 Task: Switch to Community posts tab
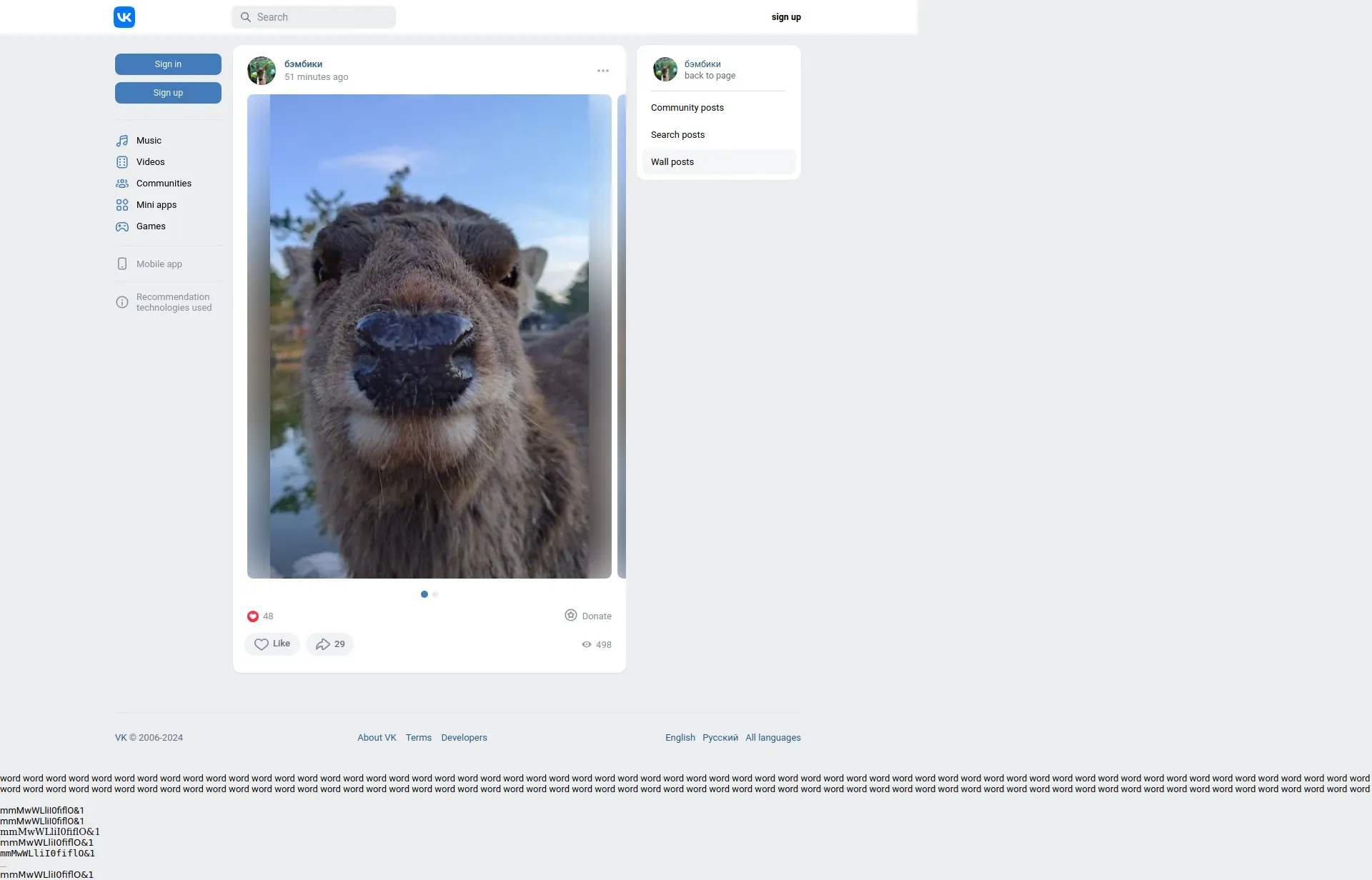687,108
